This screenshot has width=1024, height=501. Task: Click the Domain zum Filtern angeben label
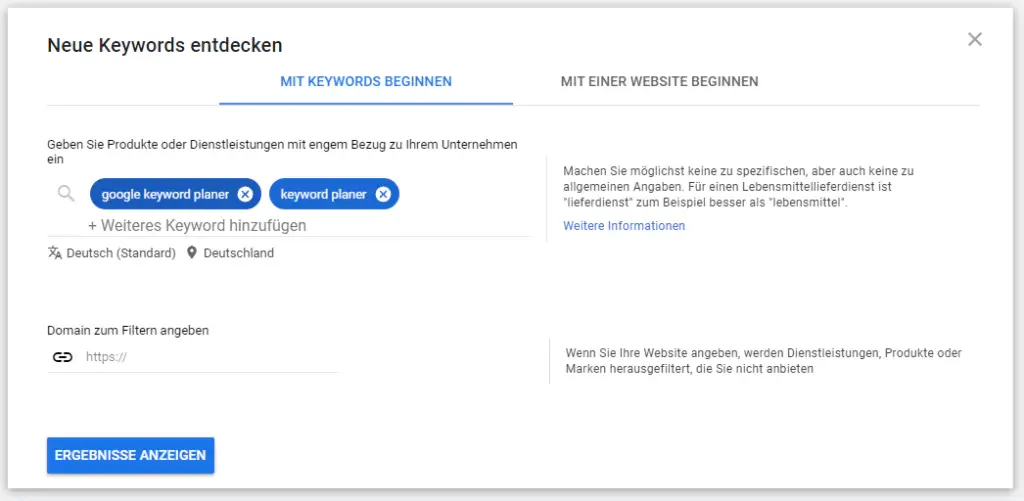click(128, 330)
